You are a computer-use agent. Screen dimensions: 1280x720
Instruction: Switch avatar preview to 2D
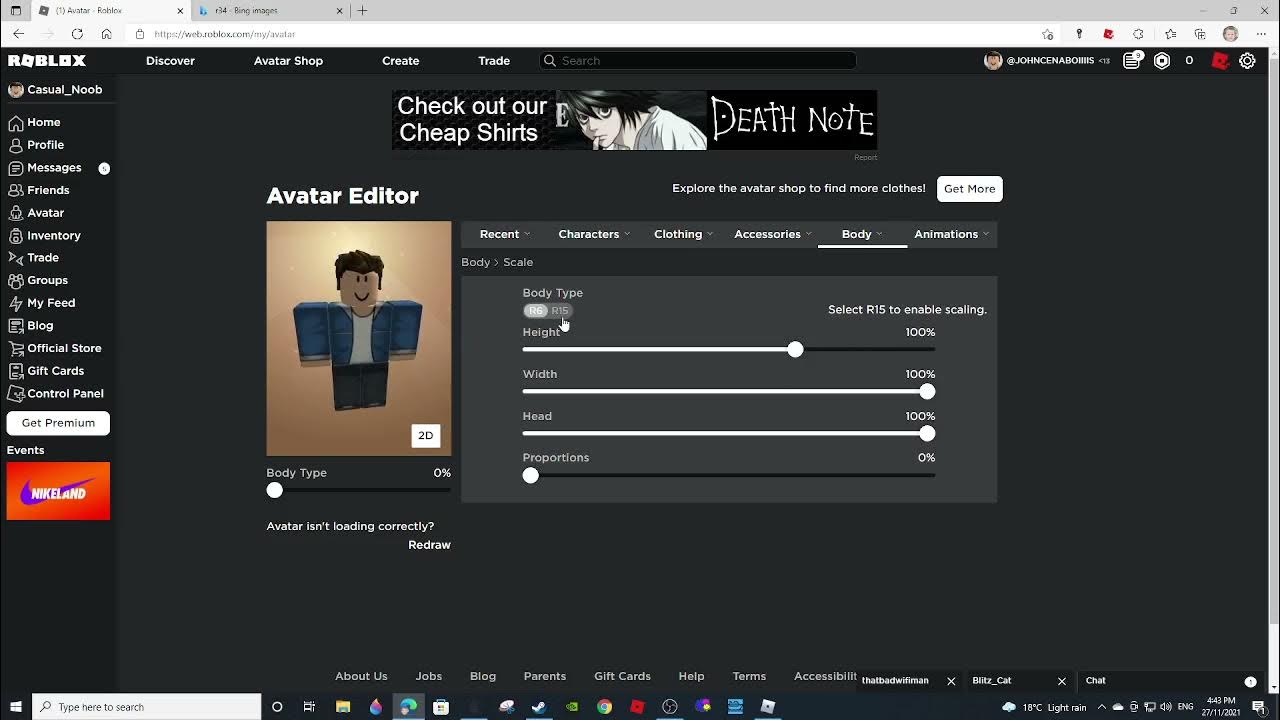[x=426, y=435]
